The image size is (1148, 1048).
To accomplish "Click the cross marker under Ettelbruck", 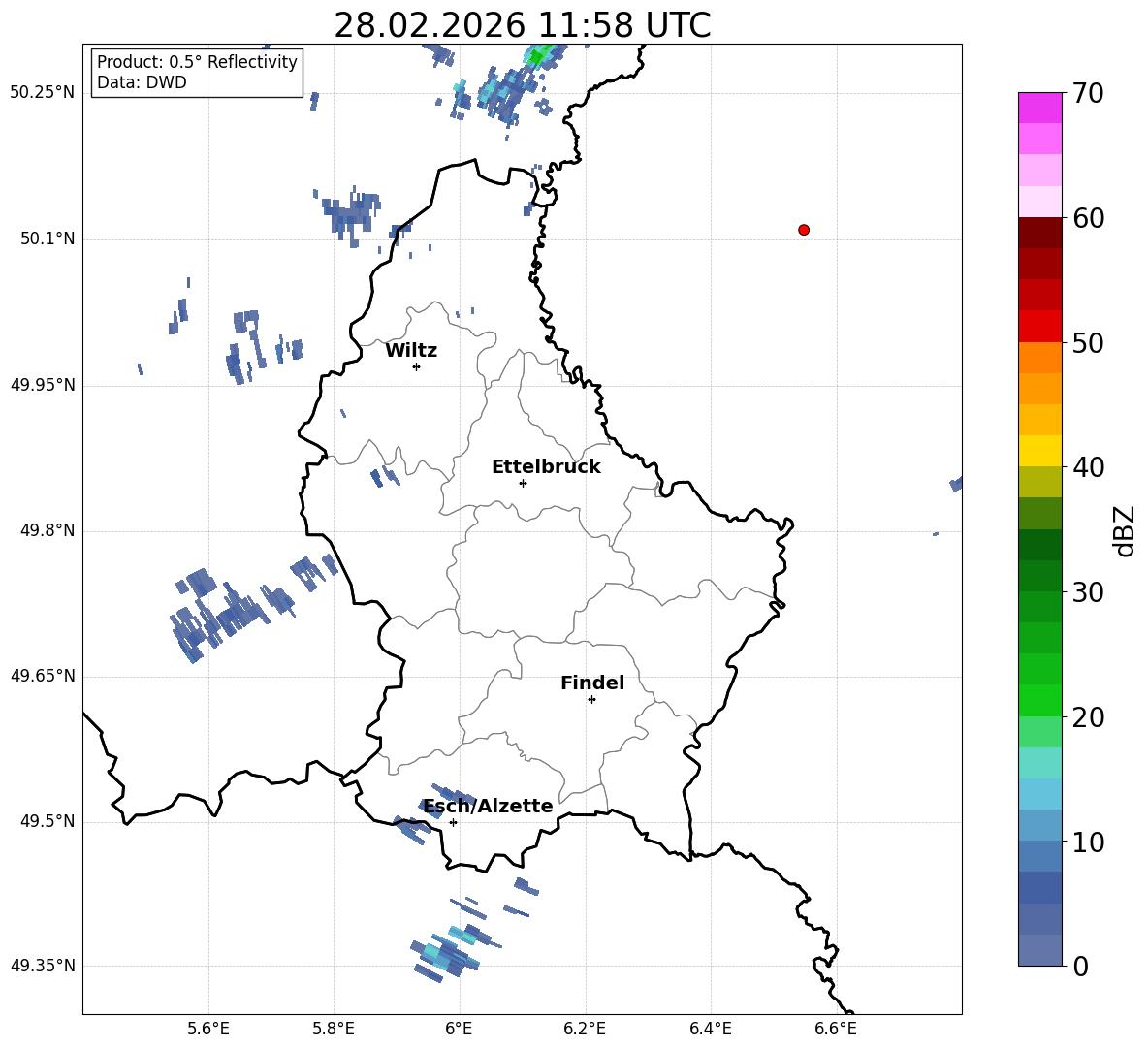I will pyautogui.click(x=523, y=483).
